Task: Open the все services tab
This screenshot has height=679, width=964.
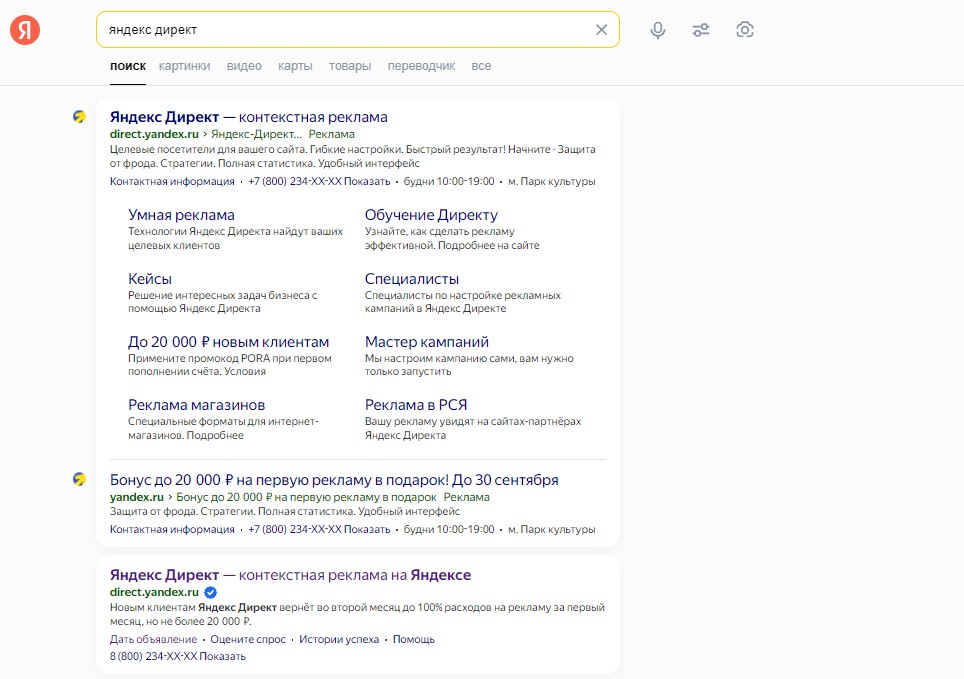Action: tap(481, 66)
